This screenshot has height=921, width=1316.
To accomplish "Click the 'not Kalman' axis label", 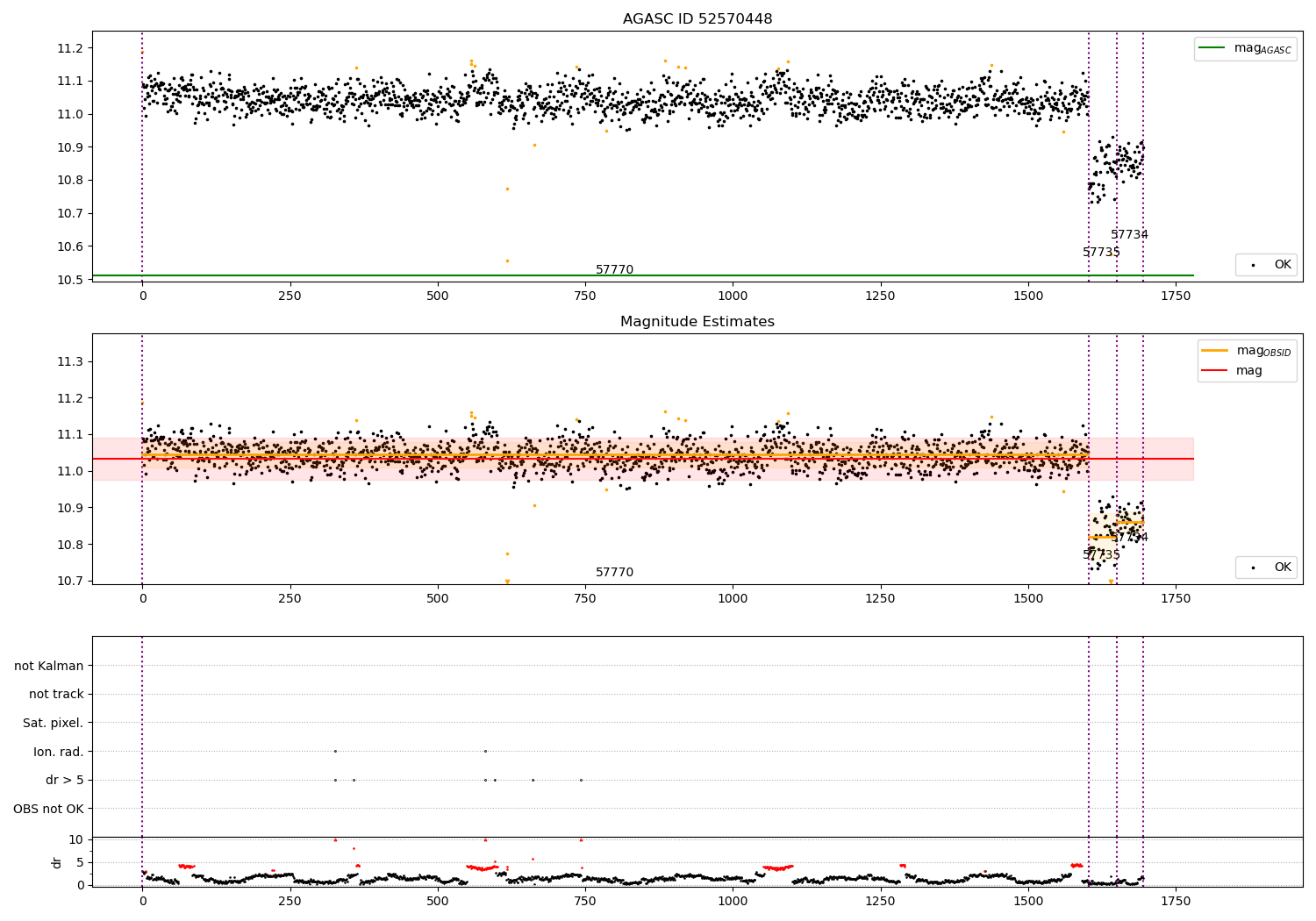I will (49, 666).
